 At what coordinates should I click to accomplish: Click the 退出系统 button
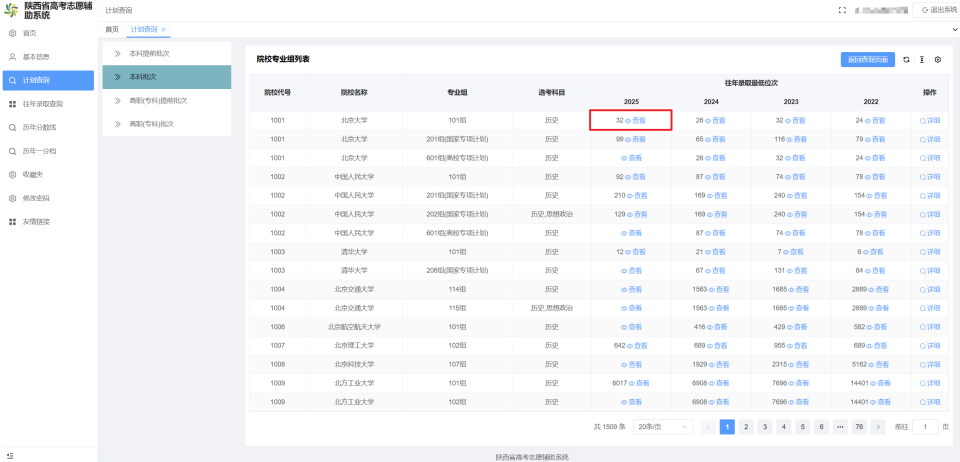934,10
